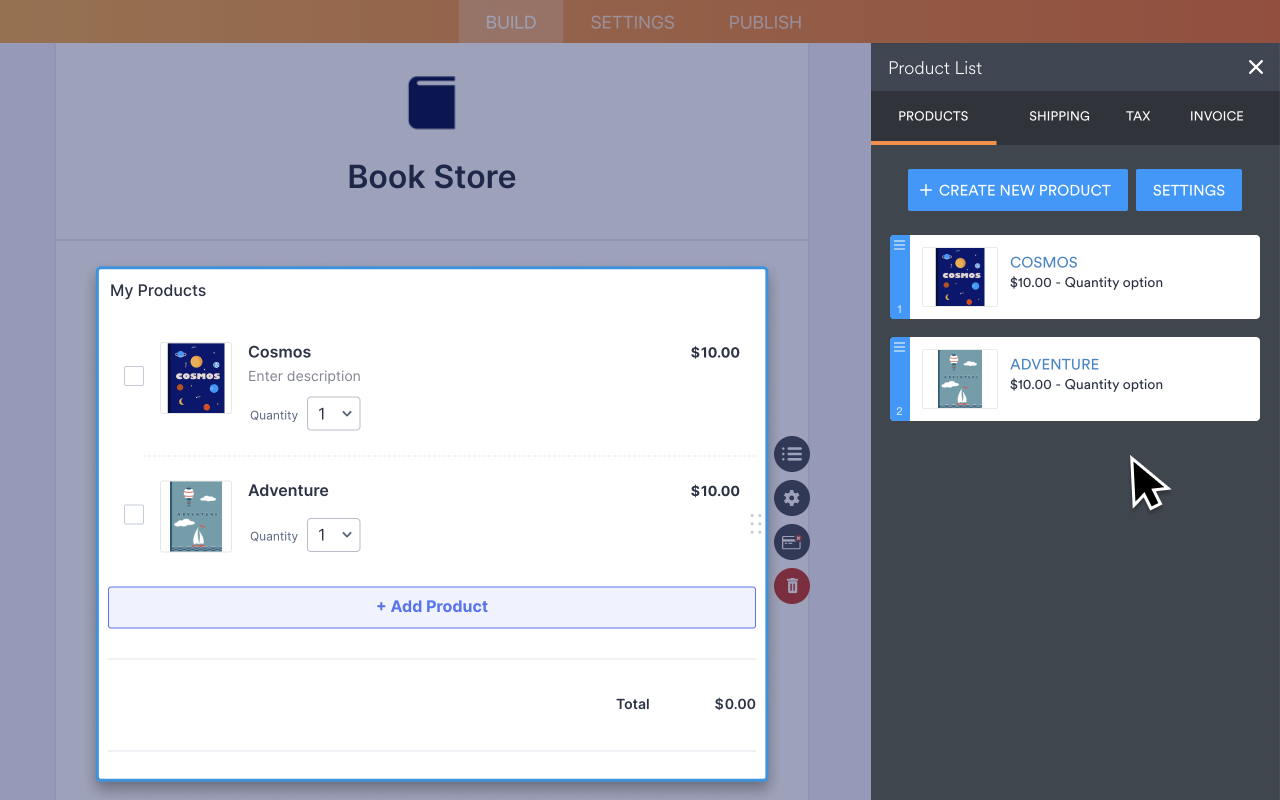1280x800 pixels.
Task: Open the widget list options icon
Action: pyautogui.click(x=791, y=454)
